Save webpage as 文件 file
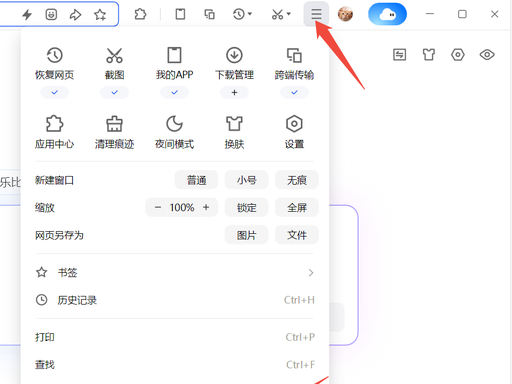Viewport: 512px width, 384px height. click(x=297, y=235)
